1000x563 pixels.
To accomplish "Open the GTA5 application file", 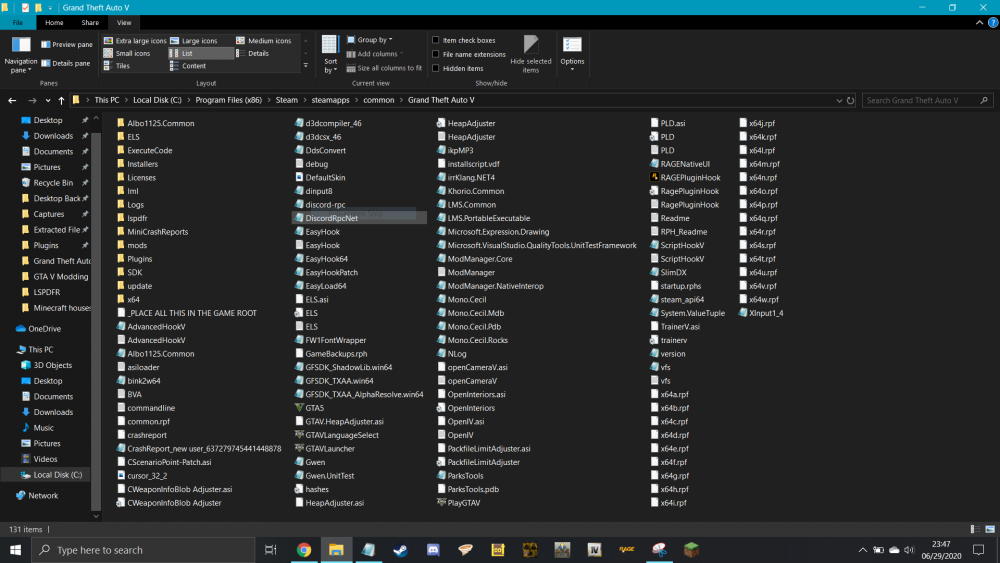I will [x=314, y=408].
